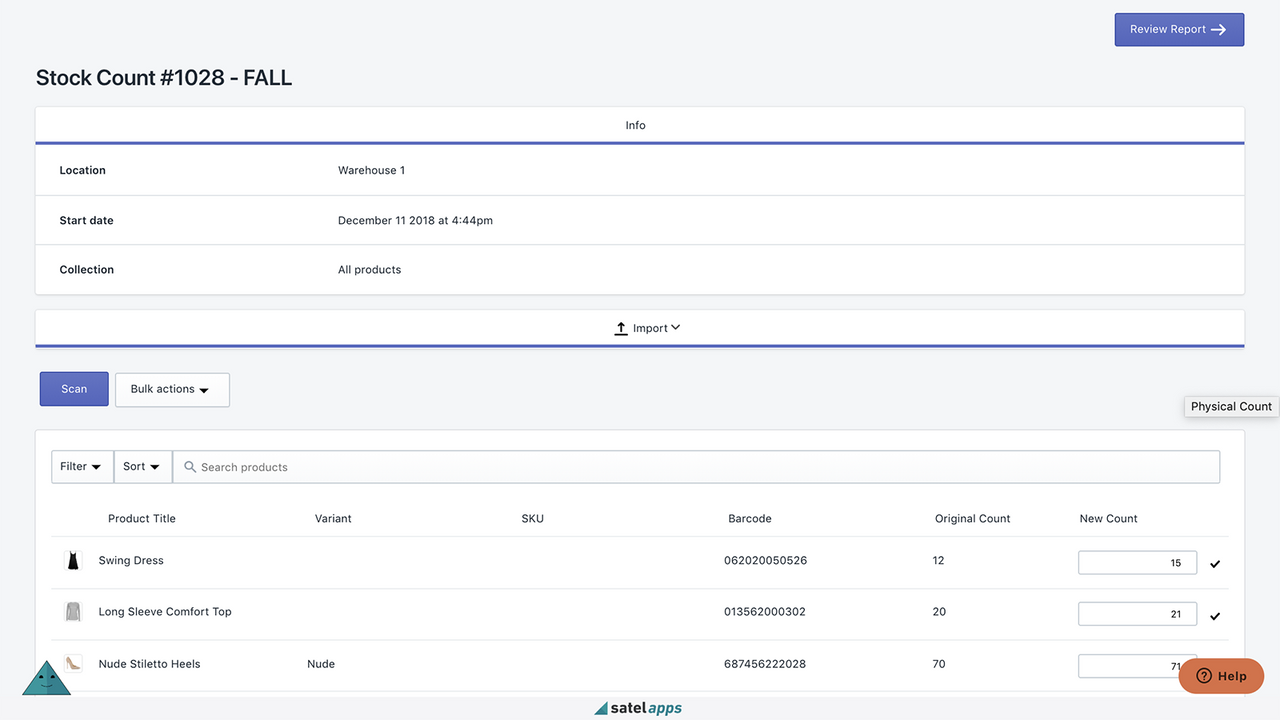The image size is (1280, 720).
Task: Open the Sort dropdown
Action: [x=143, y=467]
